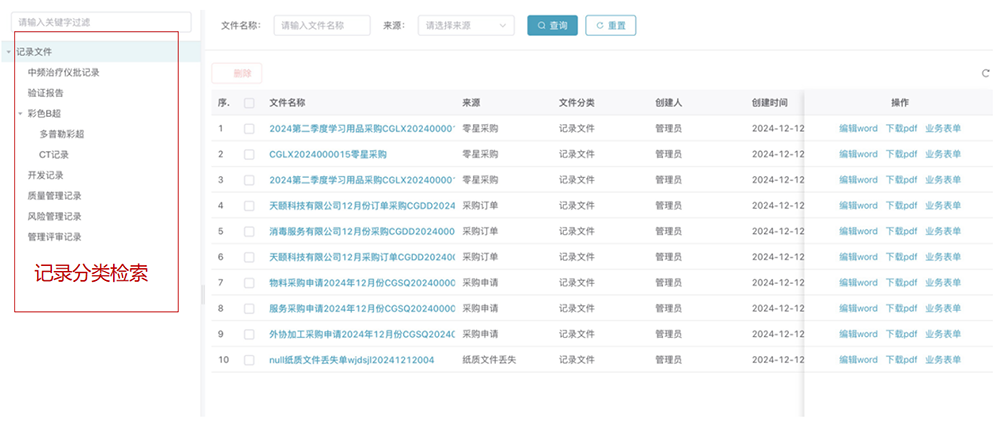Click the 重置 reset button
This screenshot has height=426, width=1000.
point(610,25)
